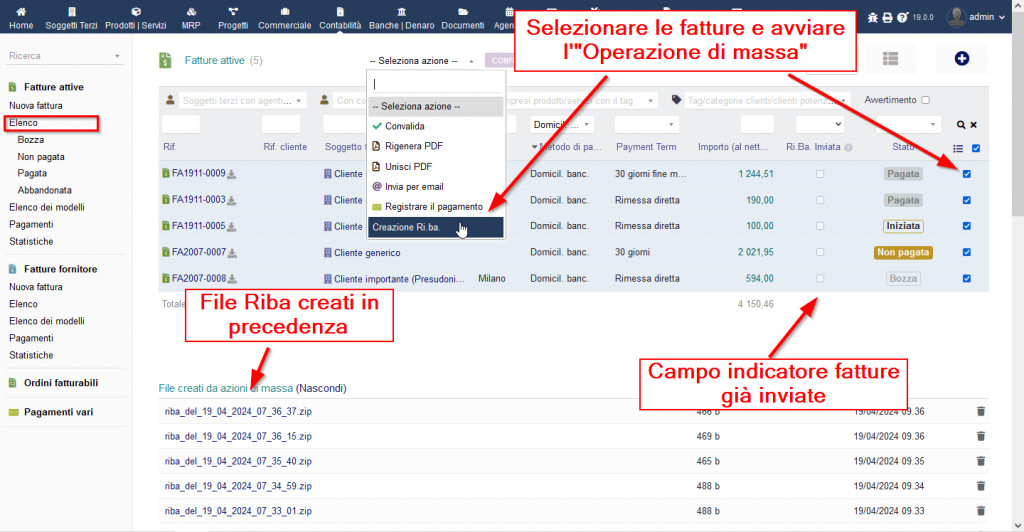Open the Seleziona azione dropdown
This screenshot has width=1024, height=532.
click(x=422, y=61)
